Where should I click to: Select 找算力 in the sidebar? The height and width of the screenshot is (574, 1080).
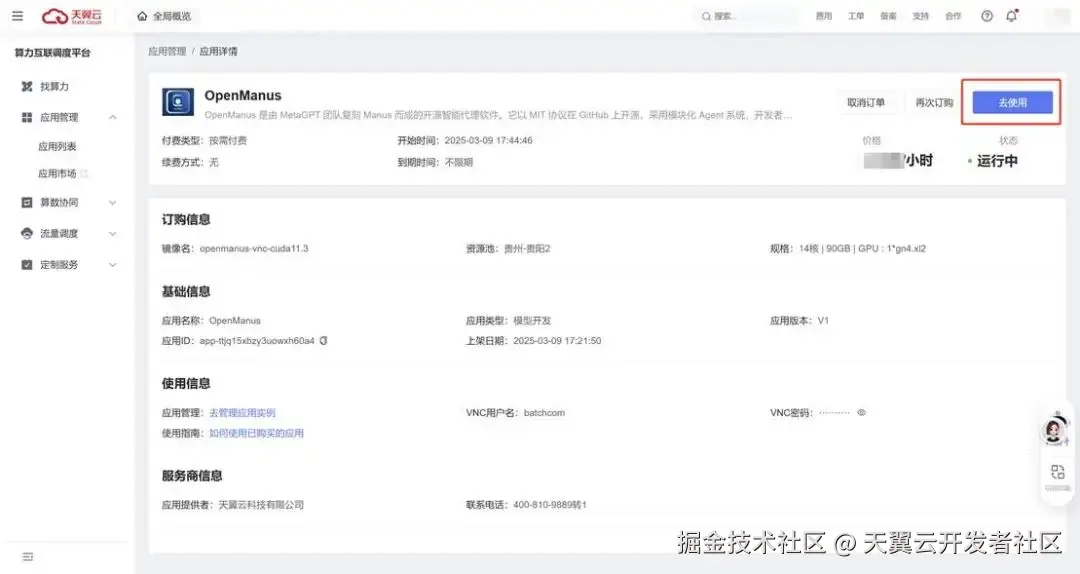pos(54,86)
